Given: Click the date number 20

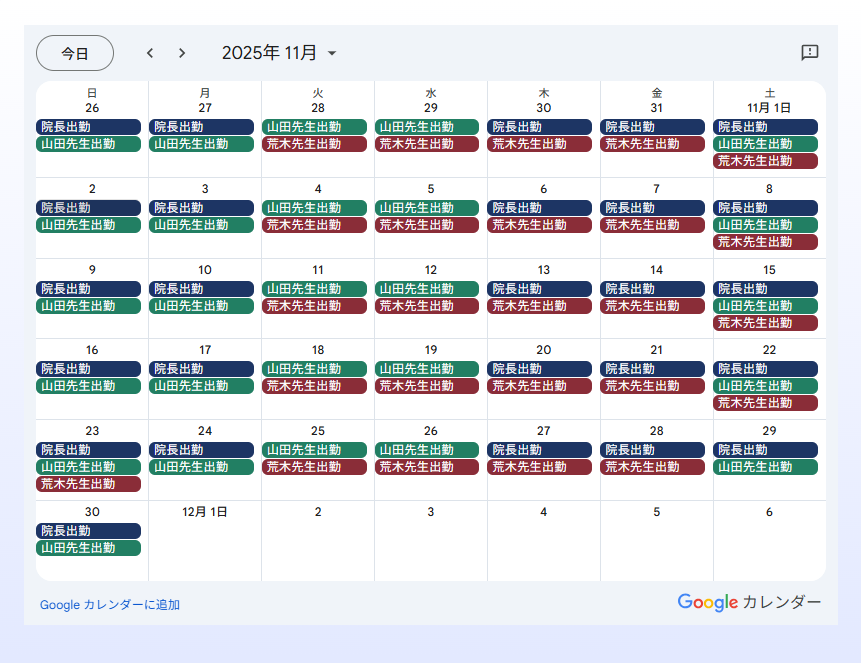Looking at the screenshot, I should [x=544, y=350].
